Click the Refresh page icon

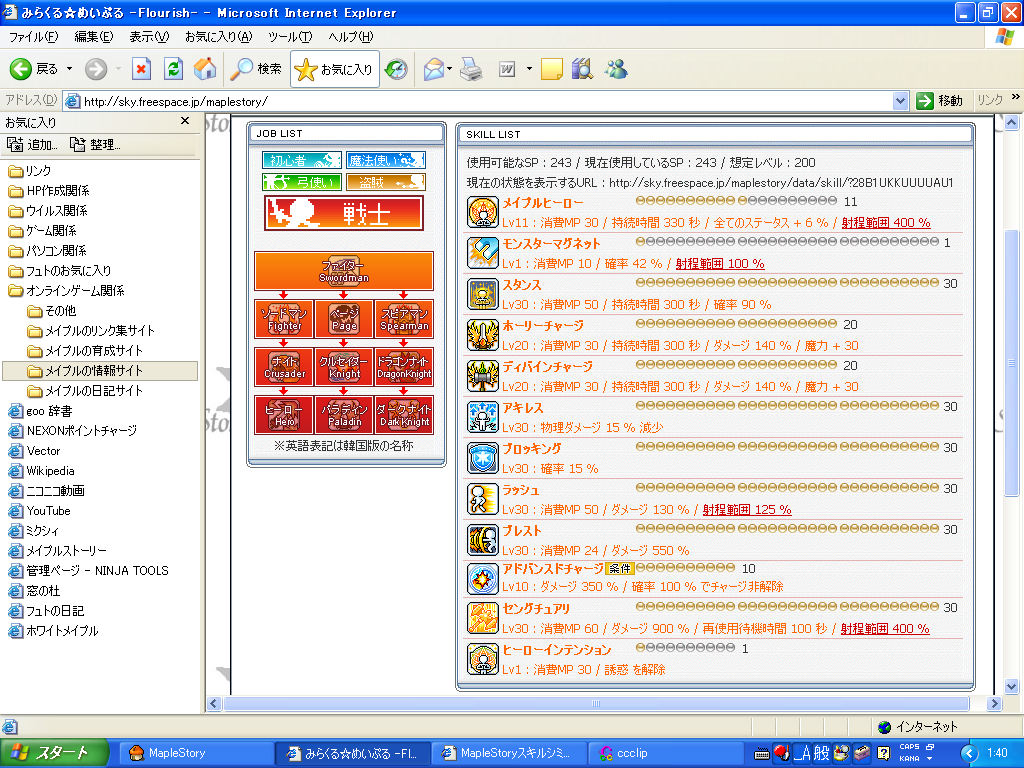[x=173, y=69]
